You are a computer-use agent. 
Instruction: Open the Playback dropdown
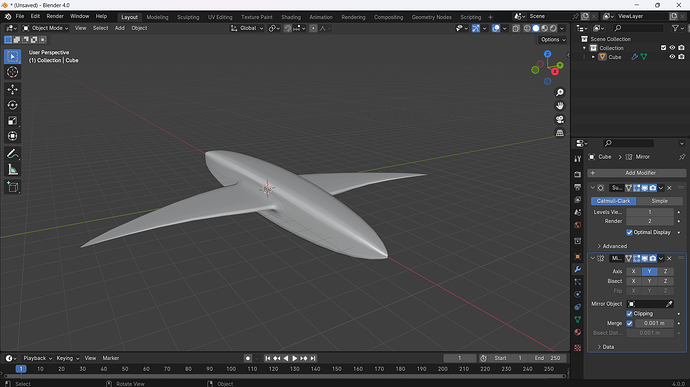point(37,358)
